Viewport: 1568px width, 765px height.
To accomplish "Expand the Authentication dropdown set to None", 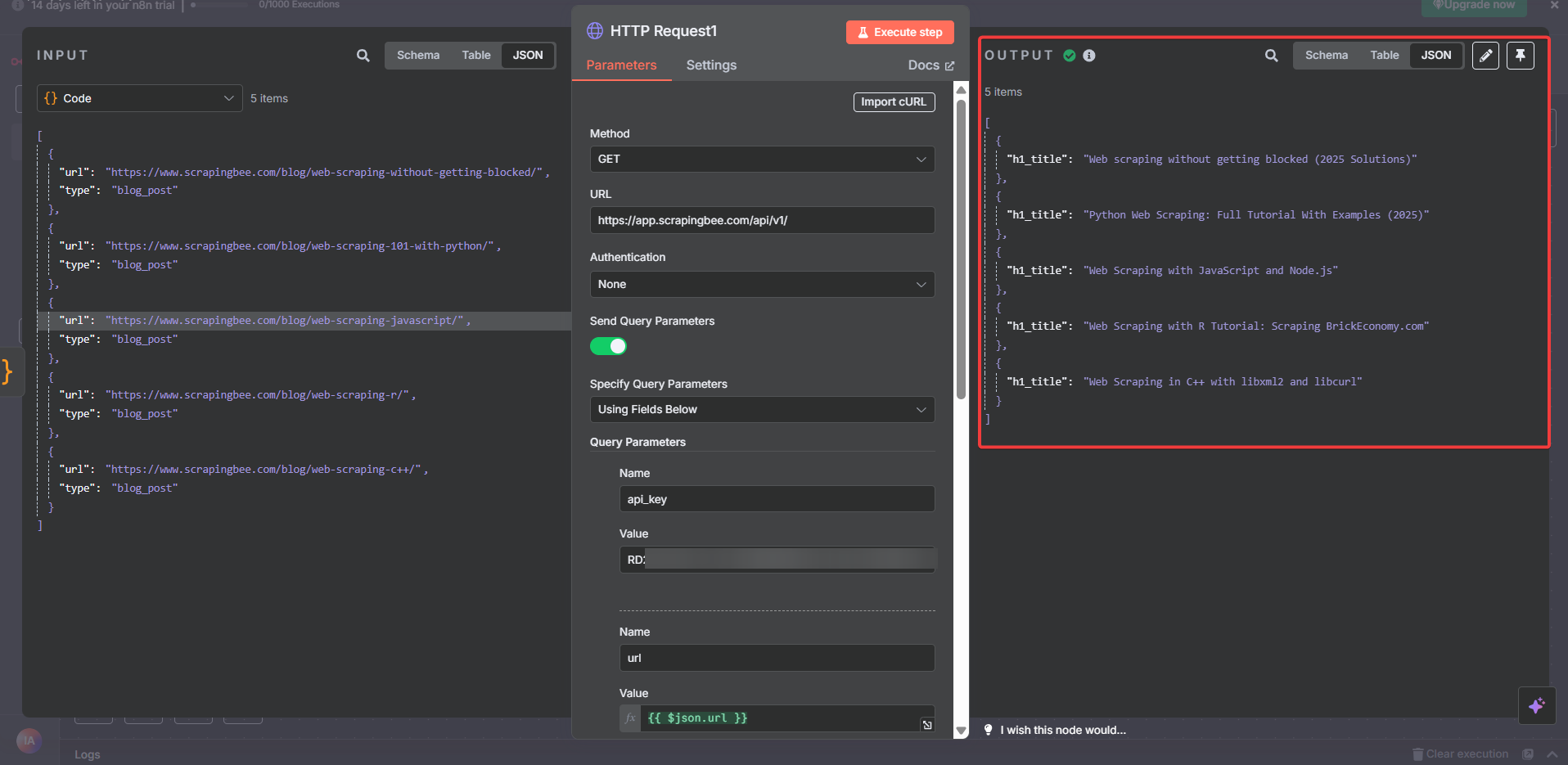I will 761,285.
